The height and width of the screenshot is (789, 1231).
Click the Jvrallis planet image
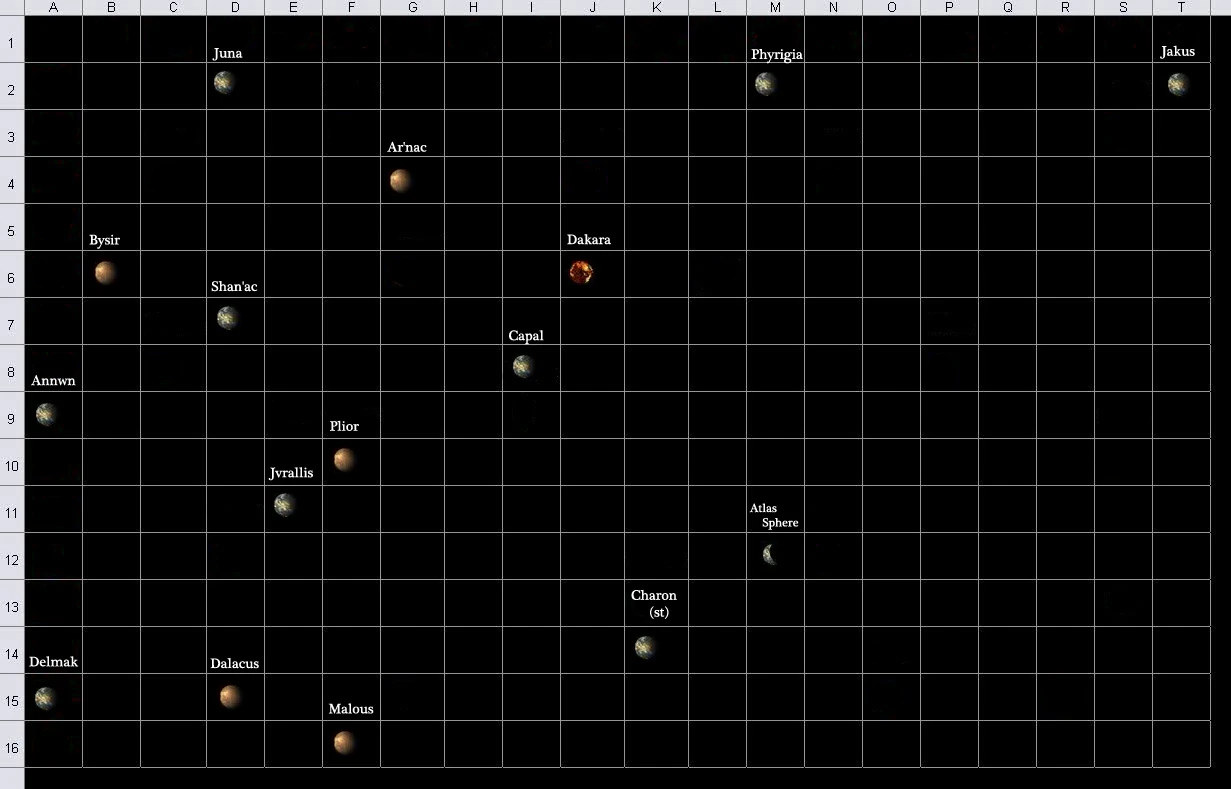pos(285,505)
